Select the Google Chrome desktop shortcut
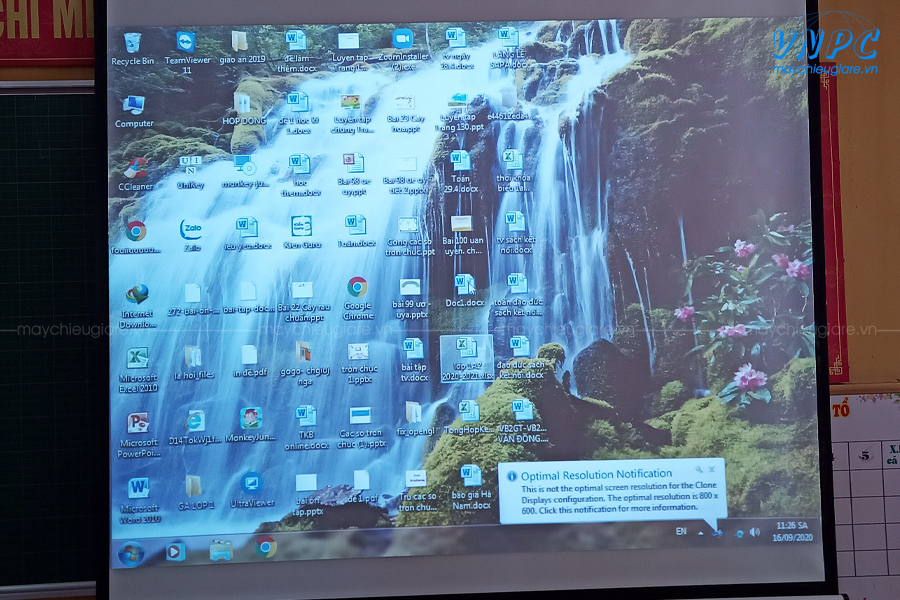900x600 pixels. [358, 299]
